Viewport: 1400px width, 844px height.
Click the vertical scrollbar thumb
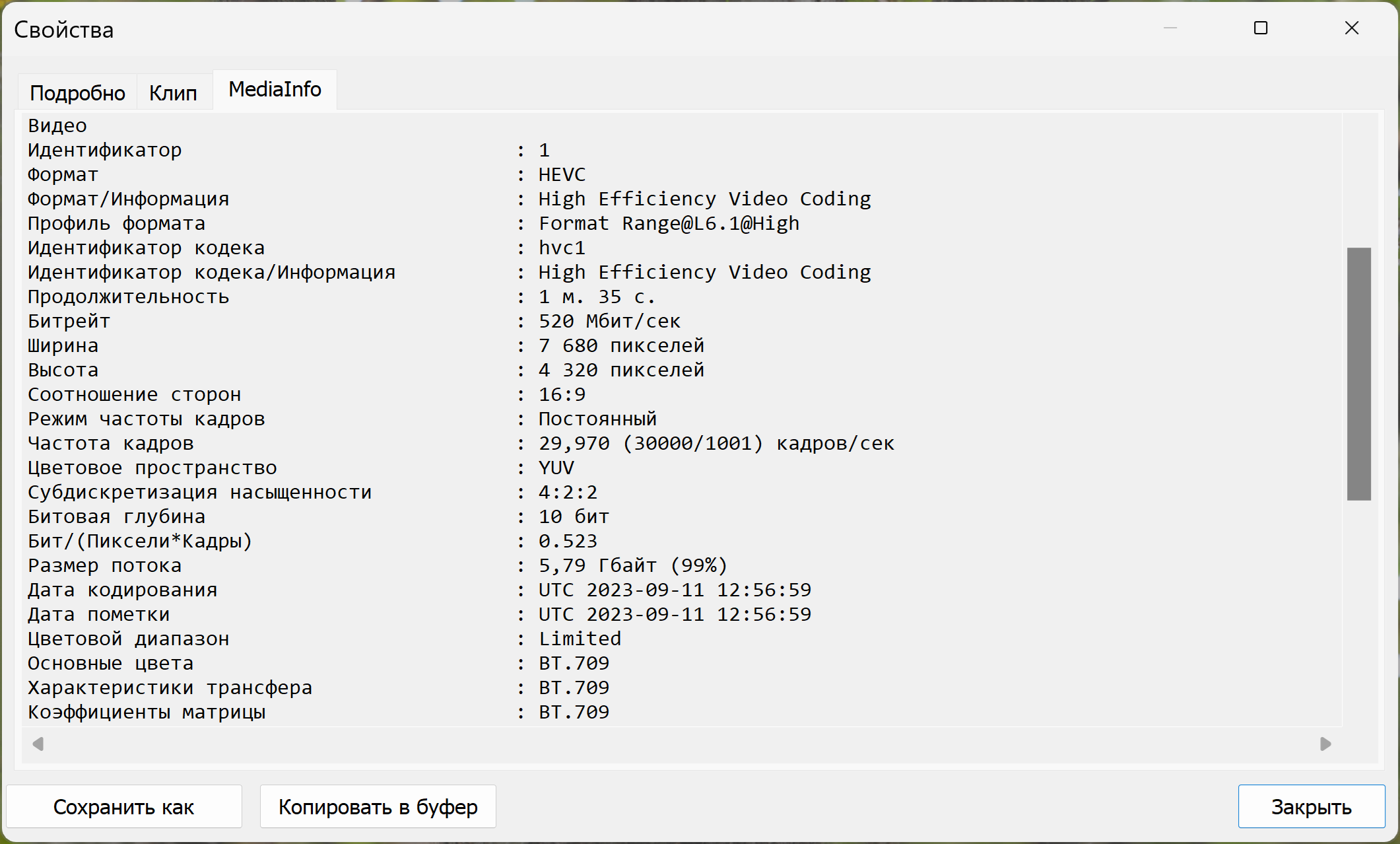tap(1358, 373)
